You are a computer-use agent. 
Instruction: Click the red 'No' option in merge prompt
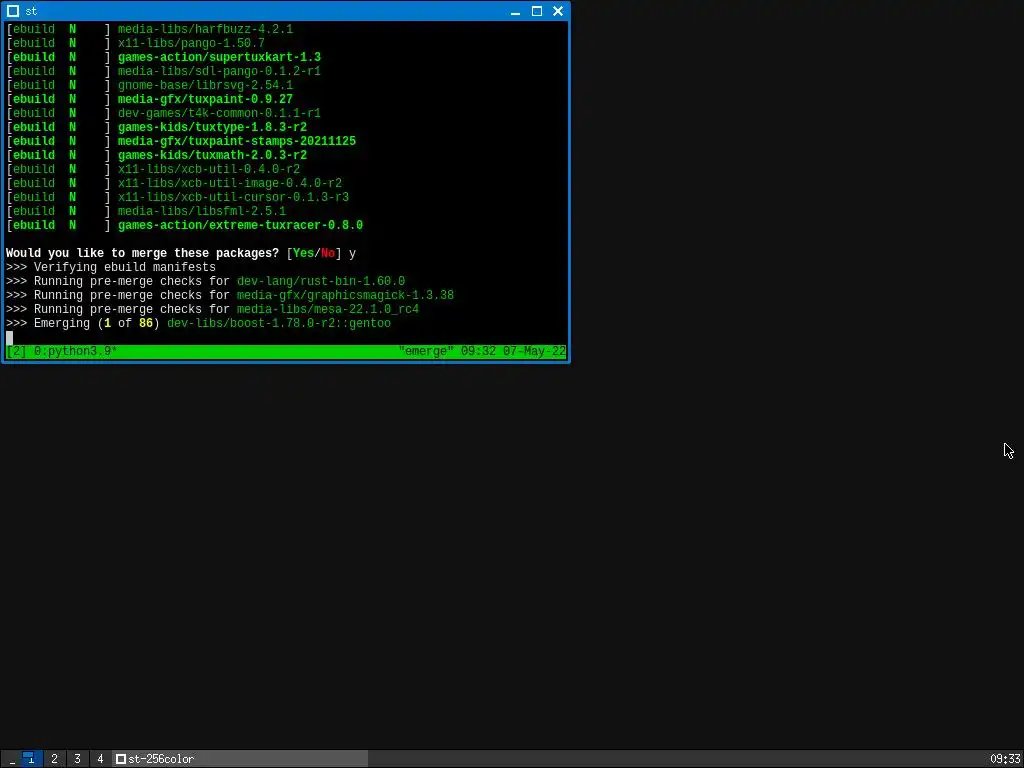[328, 253]
